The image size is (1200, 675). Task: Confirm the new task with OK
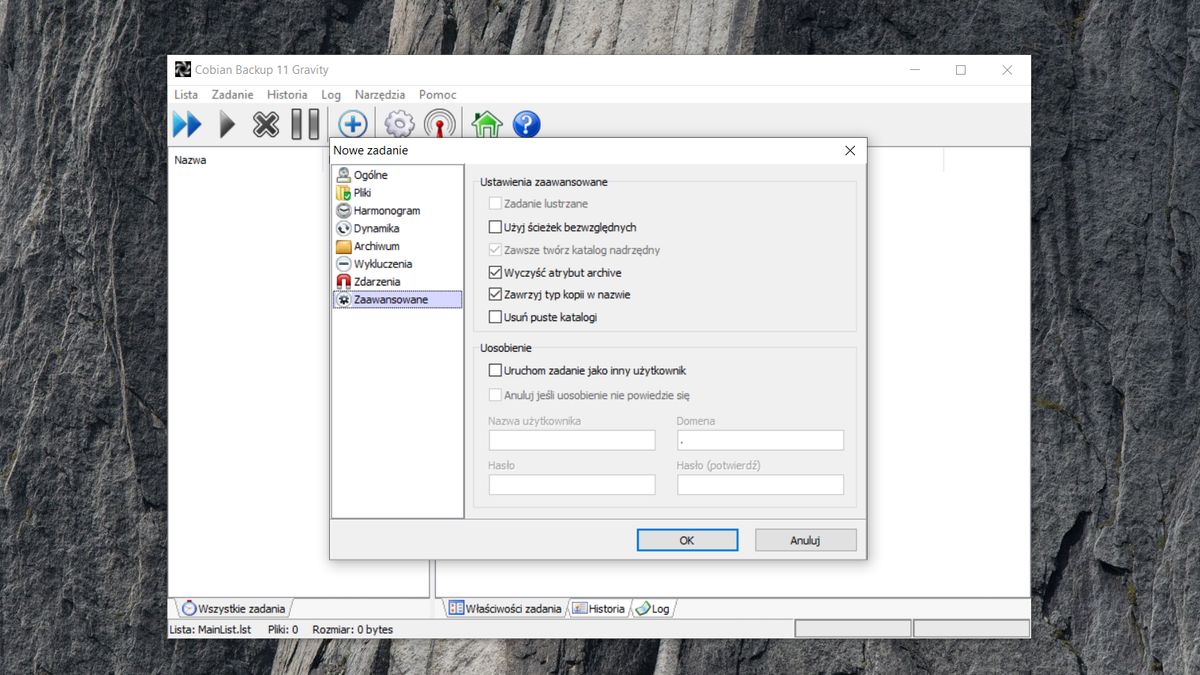pos(687,539)
